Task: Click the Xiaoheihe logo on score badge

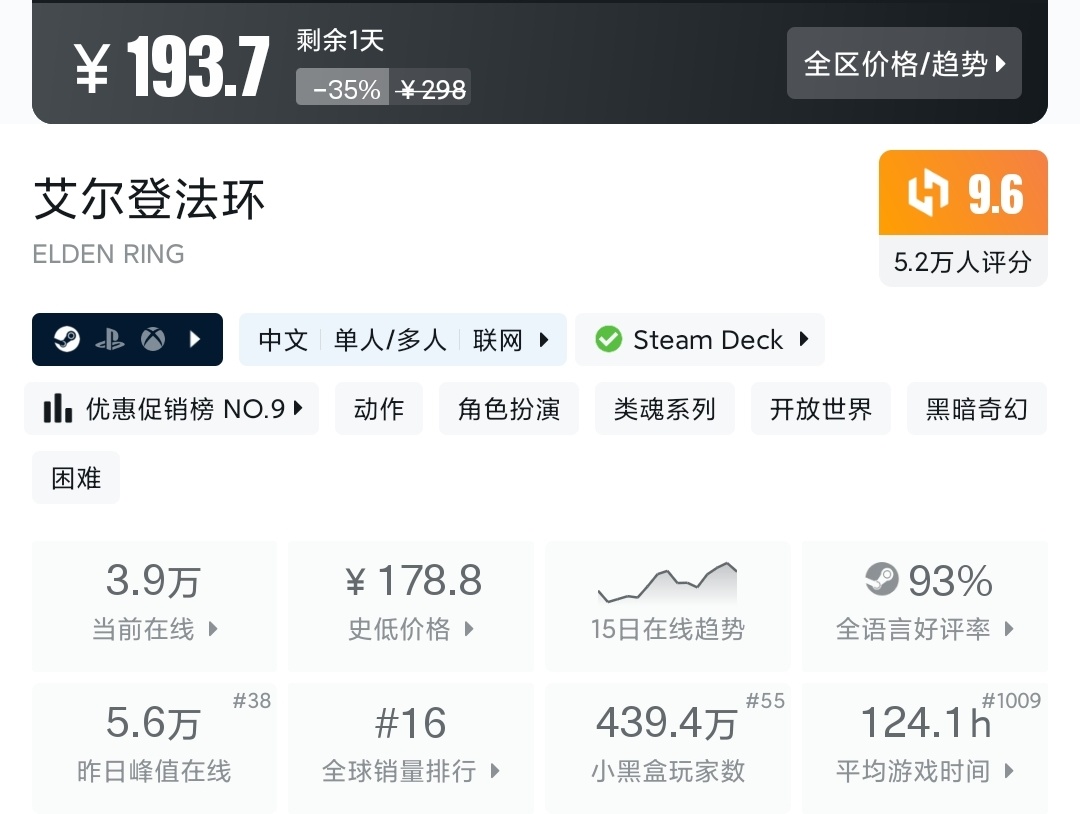Action: 927,194
